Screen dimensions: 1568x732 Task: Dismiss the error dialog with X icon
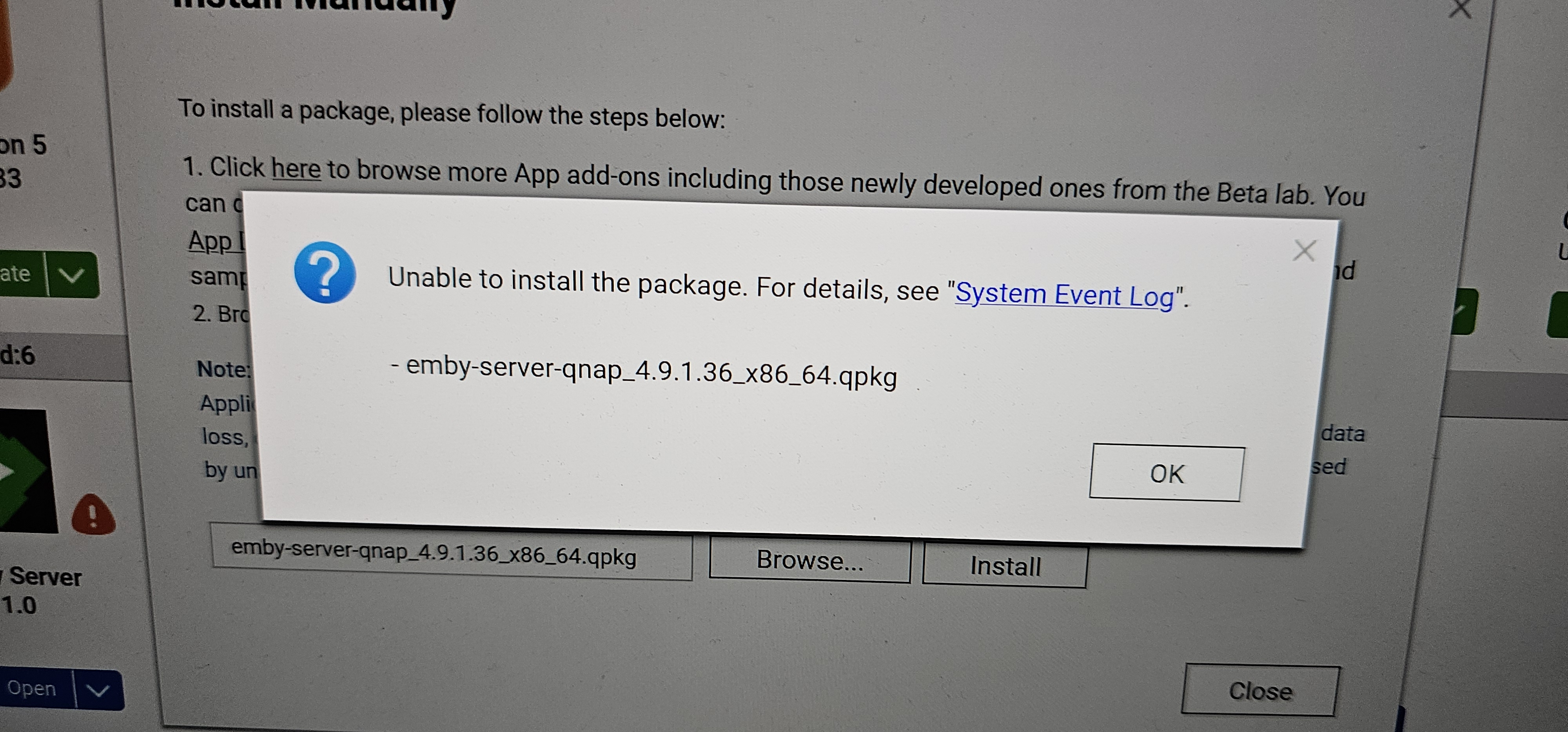1304,251
